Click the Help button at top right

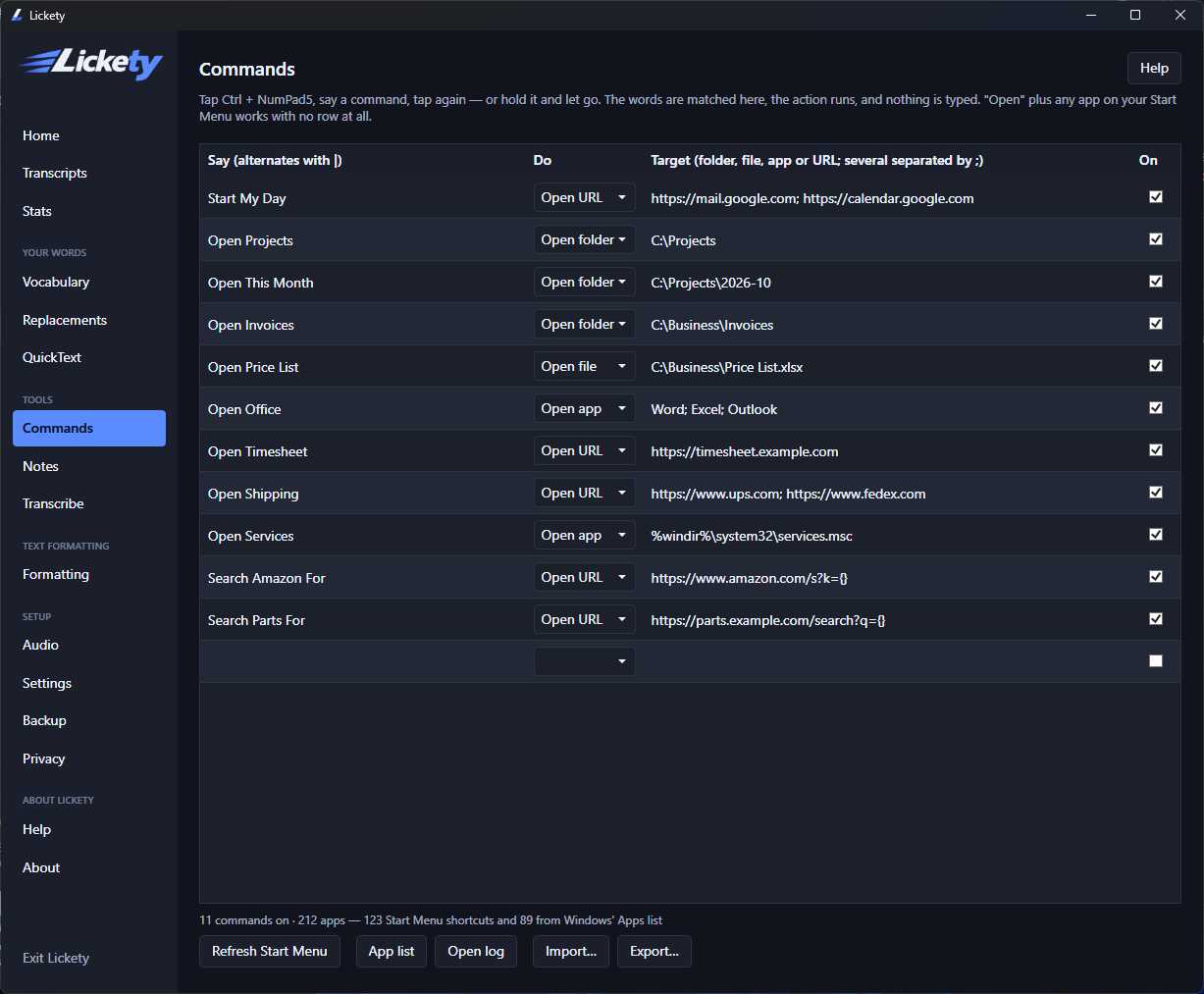tap(1154, 68)
